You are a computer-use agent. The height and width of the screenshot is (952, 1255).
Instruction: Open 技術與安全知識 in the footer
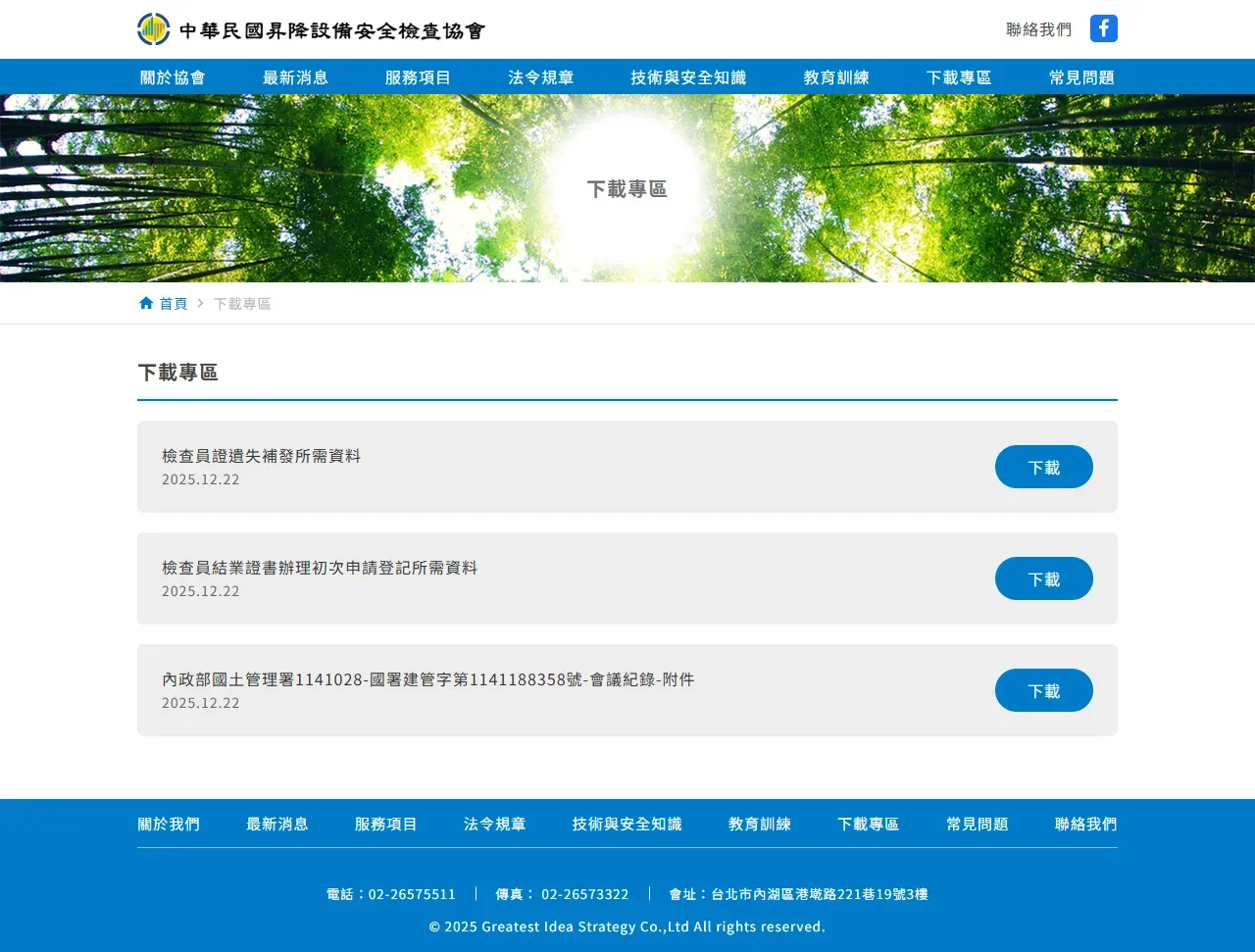627,825
